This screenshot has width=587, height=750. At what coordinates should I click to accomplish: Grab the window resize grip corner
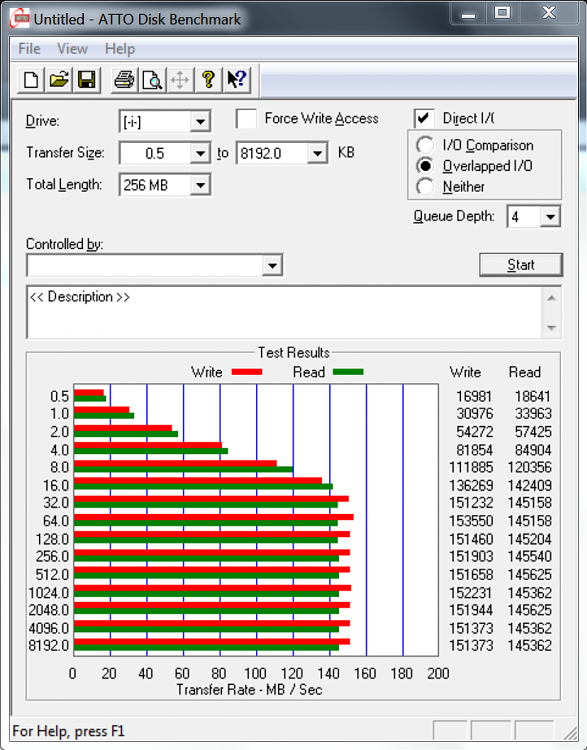(570, 731)
